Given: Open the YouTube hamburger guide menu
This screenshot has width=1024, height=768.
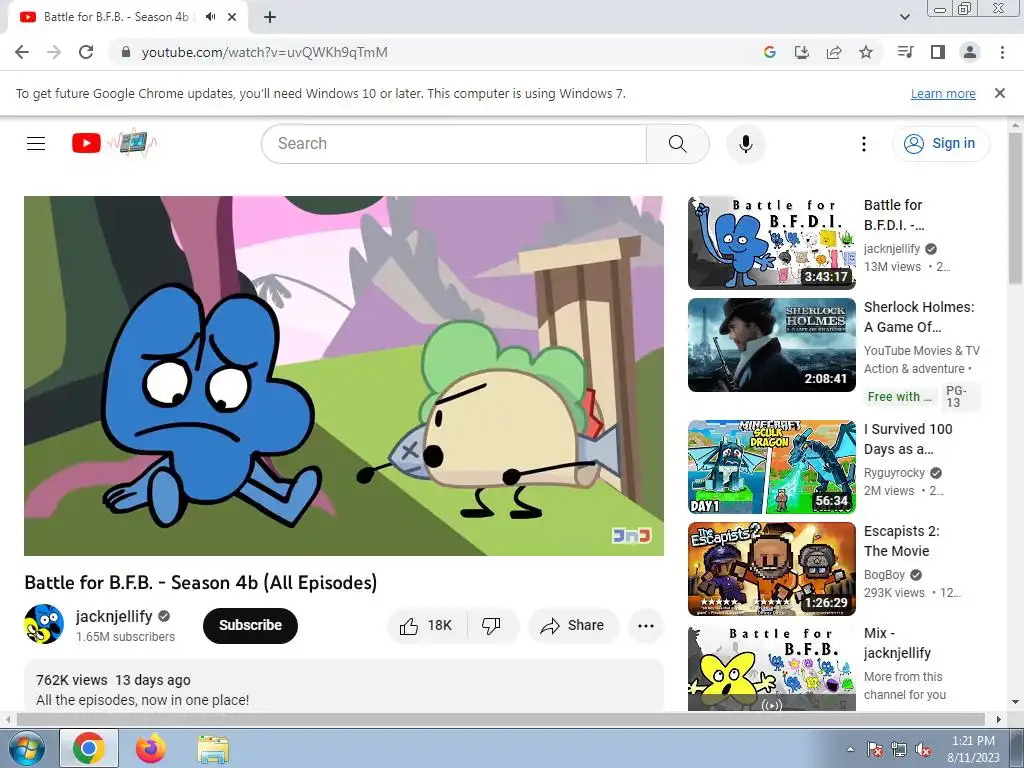Looking at the screenshot, I should pos(36,144).
